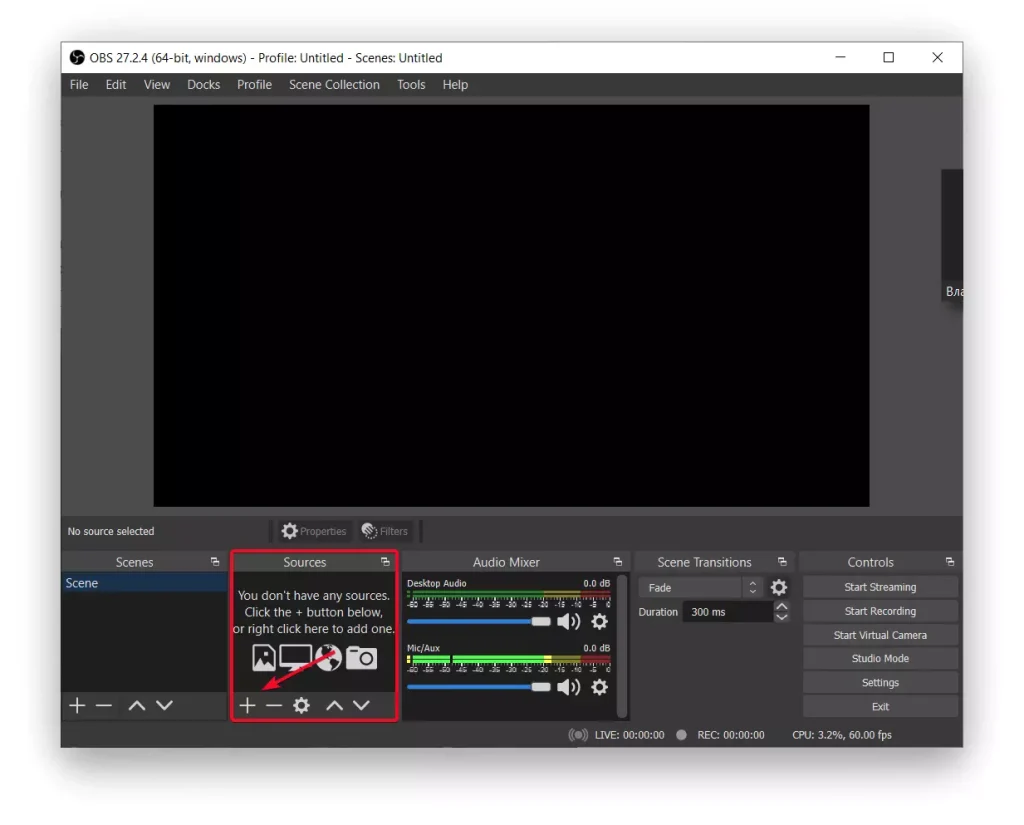Remove scene with minus icon
The image size is (1024, 825).
tap(104, 705)
